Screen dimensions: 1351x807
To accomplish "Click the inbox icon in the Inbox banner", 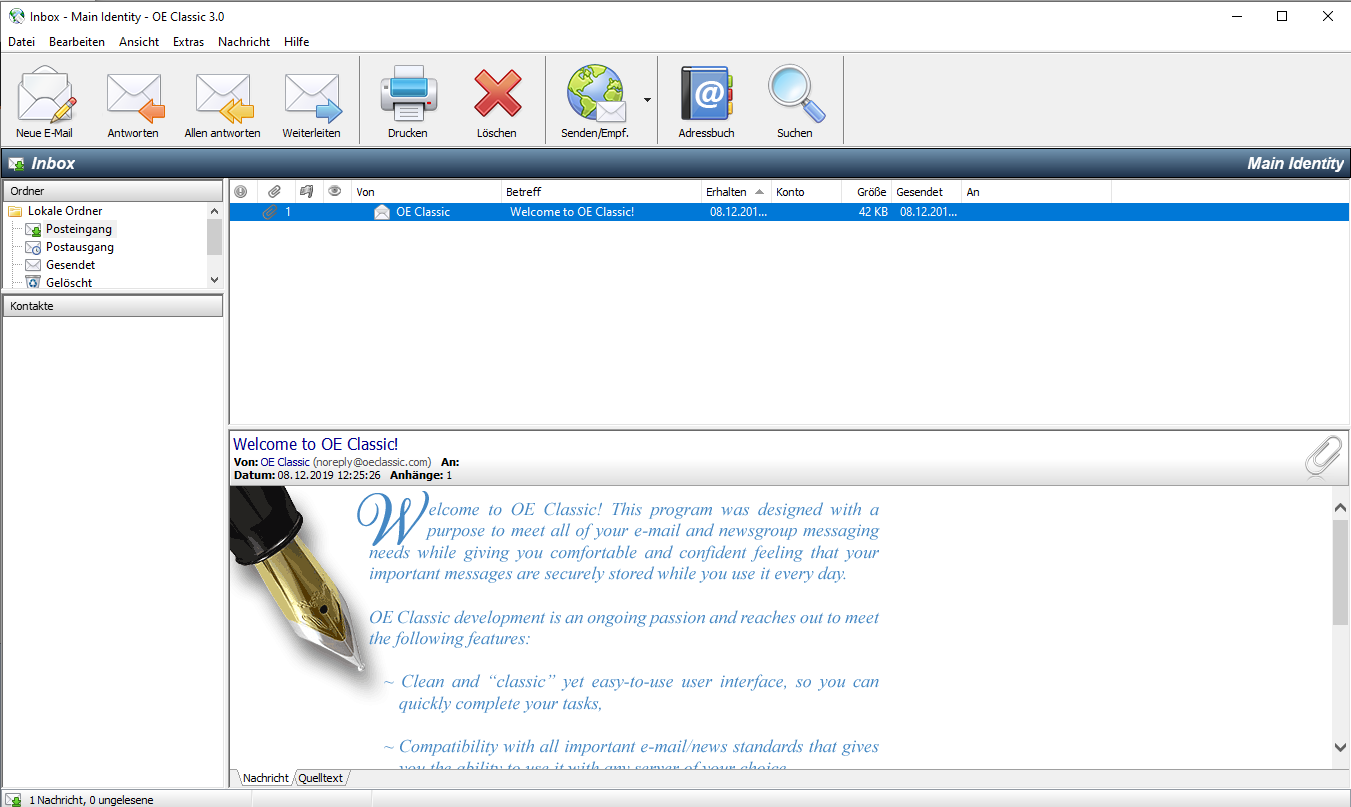I will point(16,164).
